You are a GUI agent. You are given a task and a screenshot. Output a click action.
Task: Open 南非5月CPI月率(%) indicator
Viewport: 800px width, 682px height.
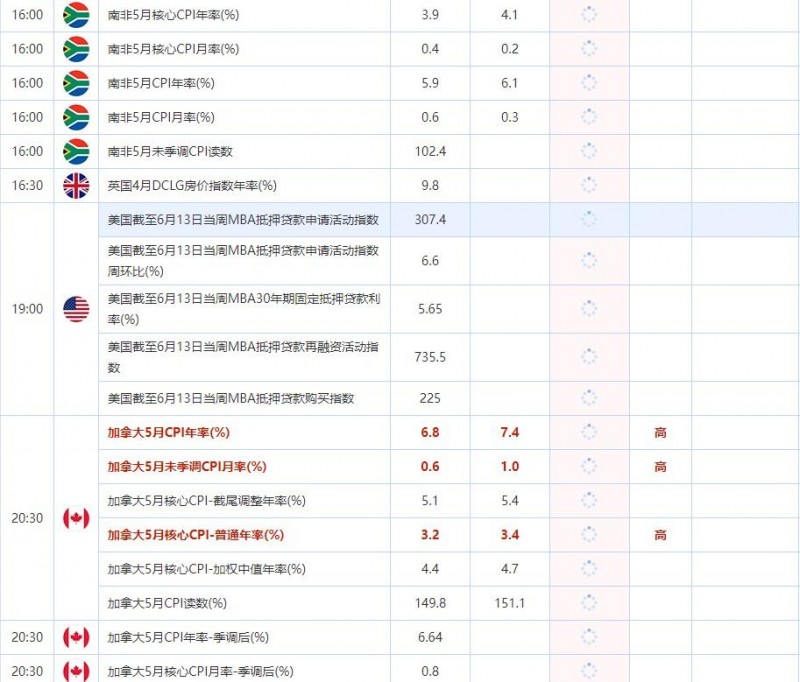click(161, 117)
